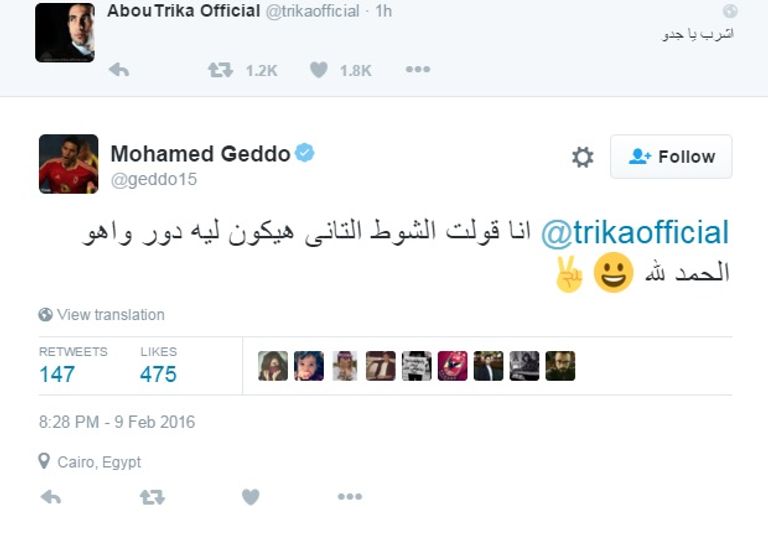Image resolution: width=768 pixels, height=540 pixels.
Task: Open first liker's avatar thumbnail
Action: (273, 366)
